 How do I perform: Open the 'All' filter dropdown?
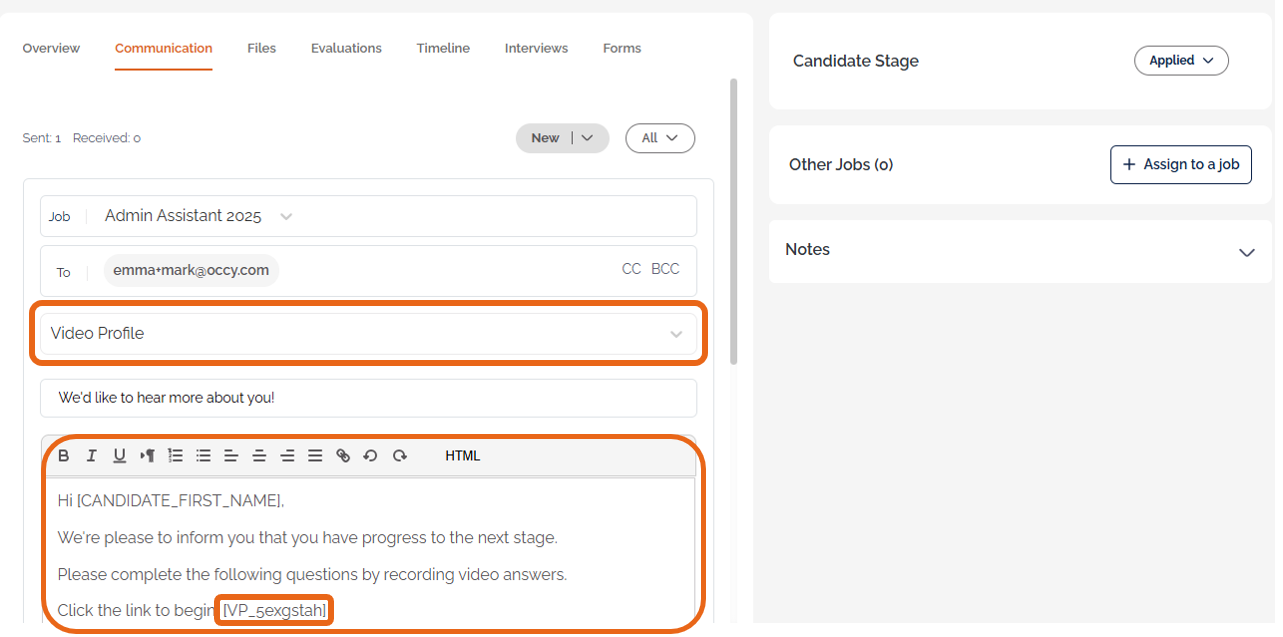pos(659,138)
